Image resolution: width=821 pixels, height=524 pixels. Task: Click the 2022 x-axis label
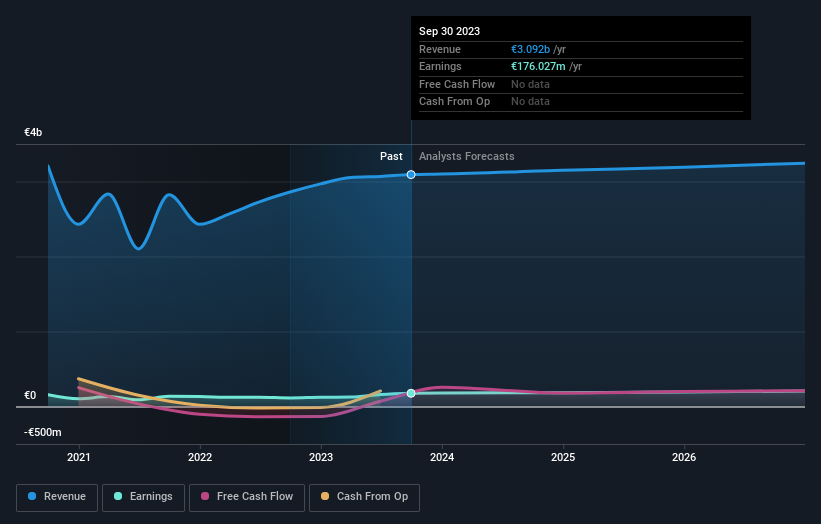tap(200, 457)
